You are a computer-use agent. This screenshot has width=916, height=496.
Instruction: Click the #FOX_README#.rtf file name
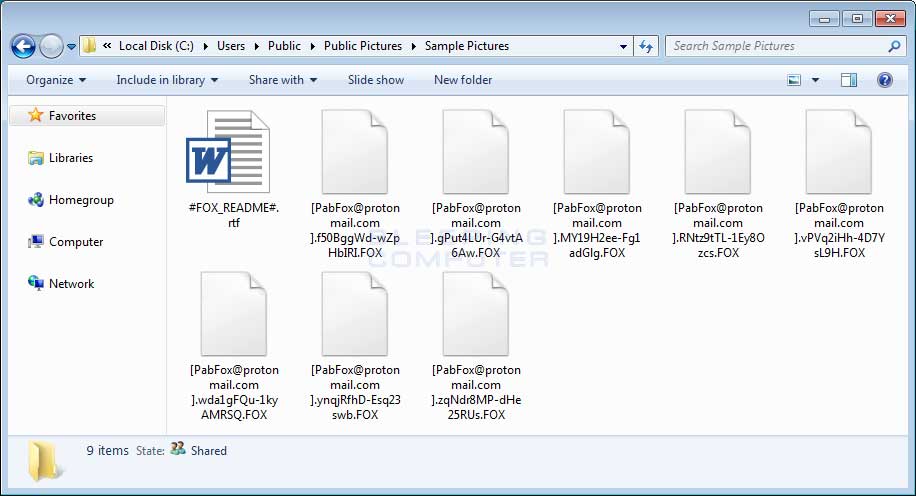[234, 215]
